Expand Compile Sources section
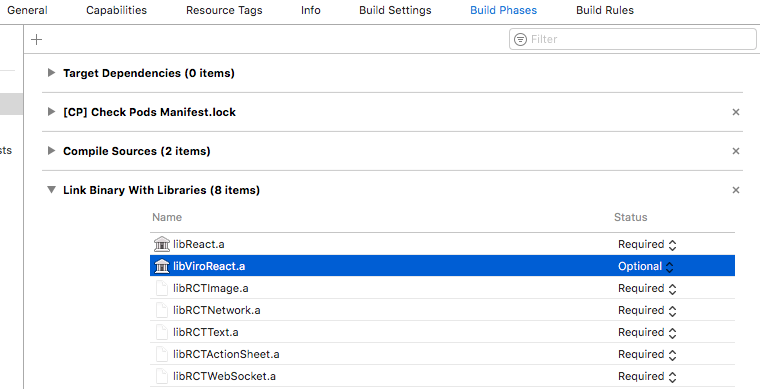The width and height of the screenshot is (760, 389). [x=51, y=151]
